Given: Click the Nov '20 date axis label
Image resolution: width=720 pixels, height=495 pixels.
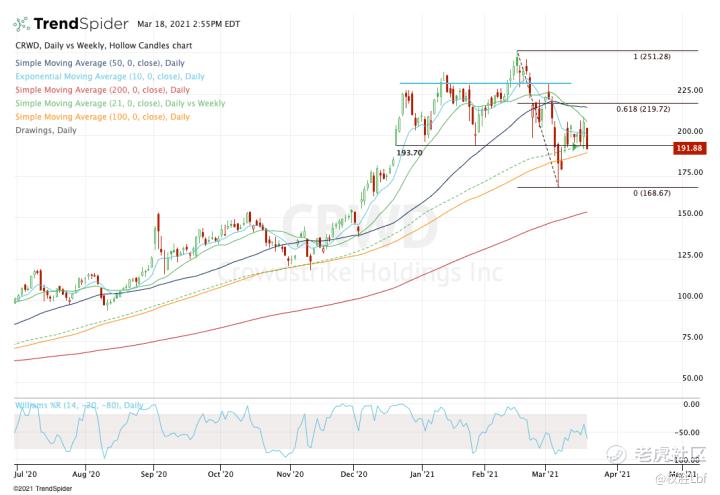Looking at the screenshot, I should 290,474.
